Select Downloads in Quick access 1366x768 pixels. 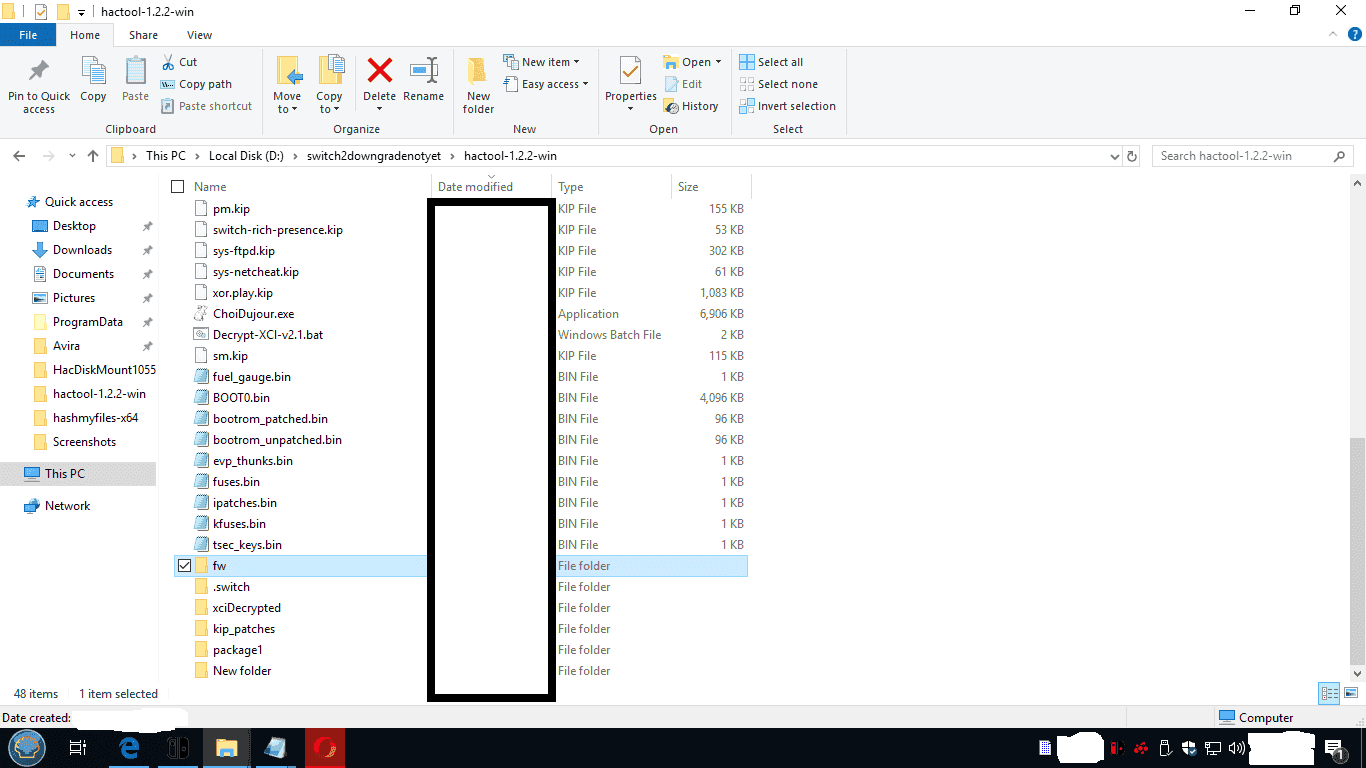click(82, 250)
